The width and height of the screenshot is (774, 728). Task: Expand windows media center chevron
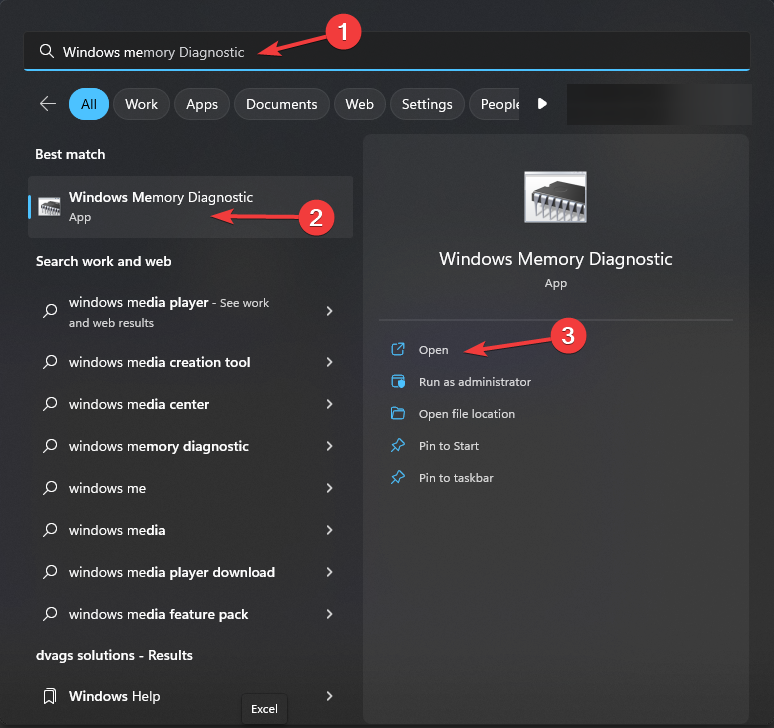tap(329, 404)
